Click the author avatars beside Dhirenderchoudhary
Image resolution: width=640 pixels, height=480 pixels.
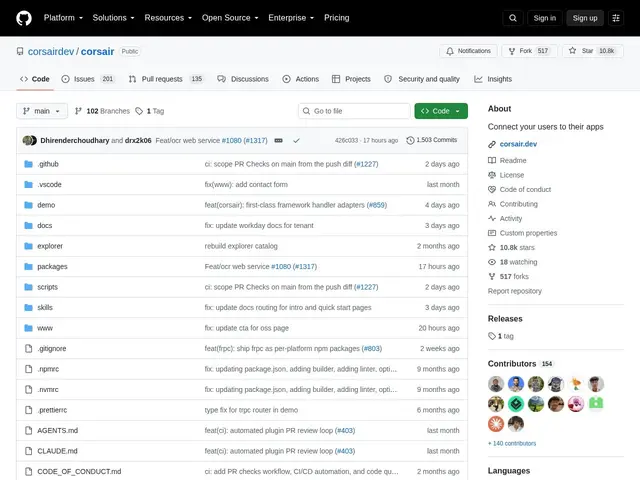click(30, 140)
